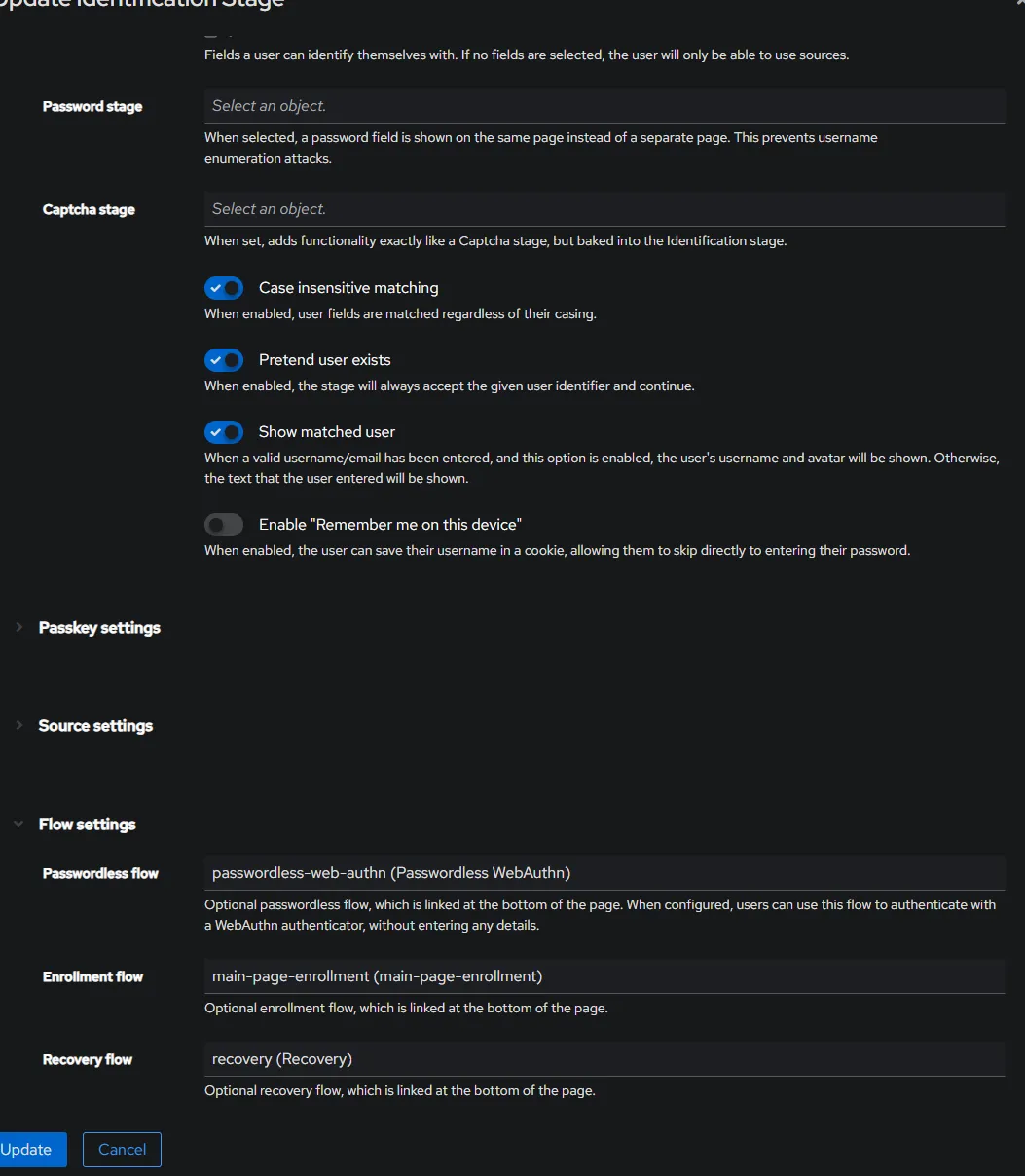Change the Enrollment flow selection
This screenshot has width=1025, height=1176.
coord(604,976)
